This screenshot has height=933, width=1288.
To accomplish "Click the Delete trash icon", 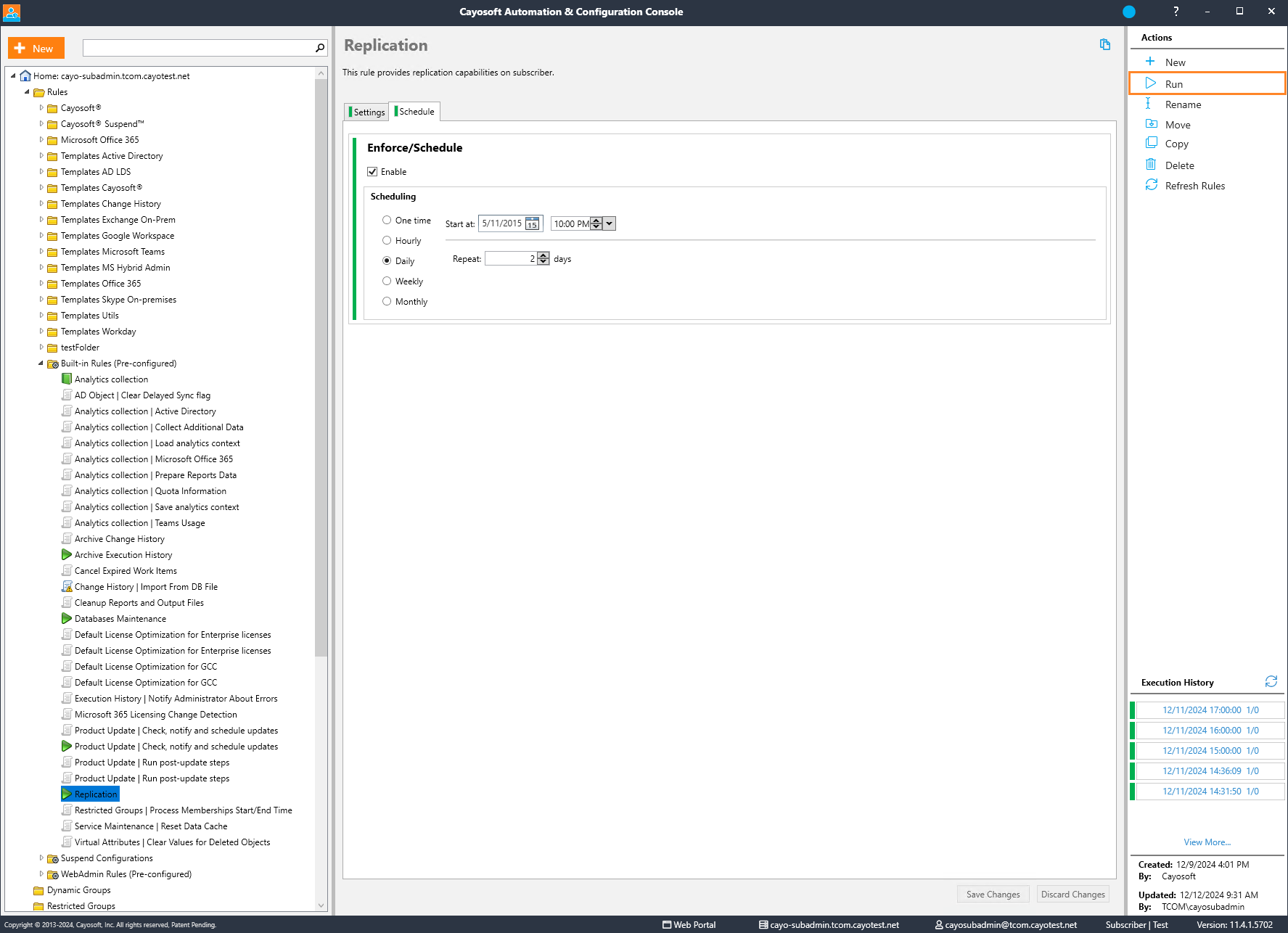I will [1151, 165].
